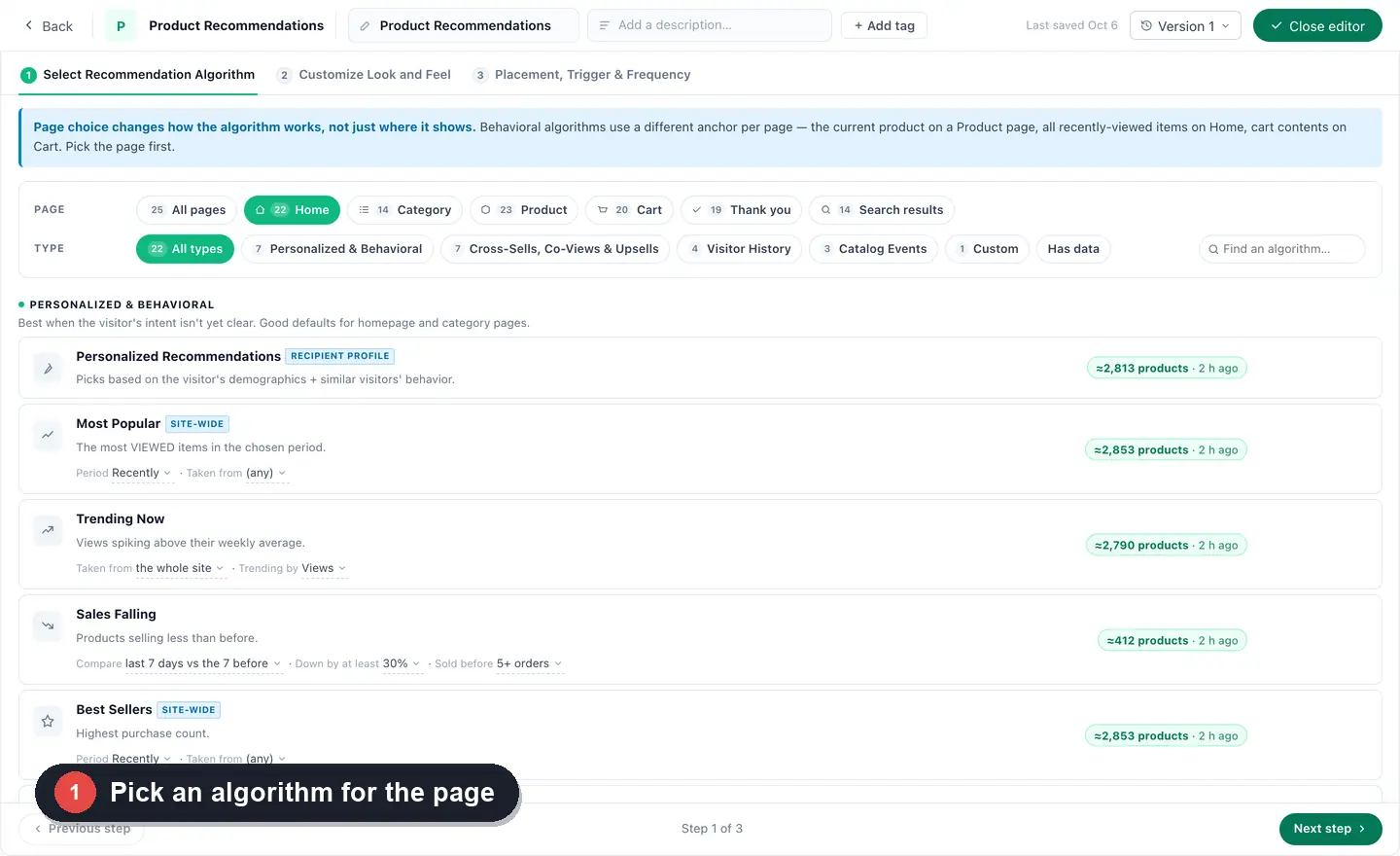Click the Find an algorithm search field
Image resolution: width=1400 pixels, height=856 pixels.
point(1281,249)
